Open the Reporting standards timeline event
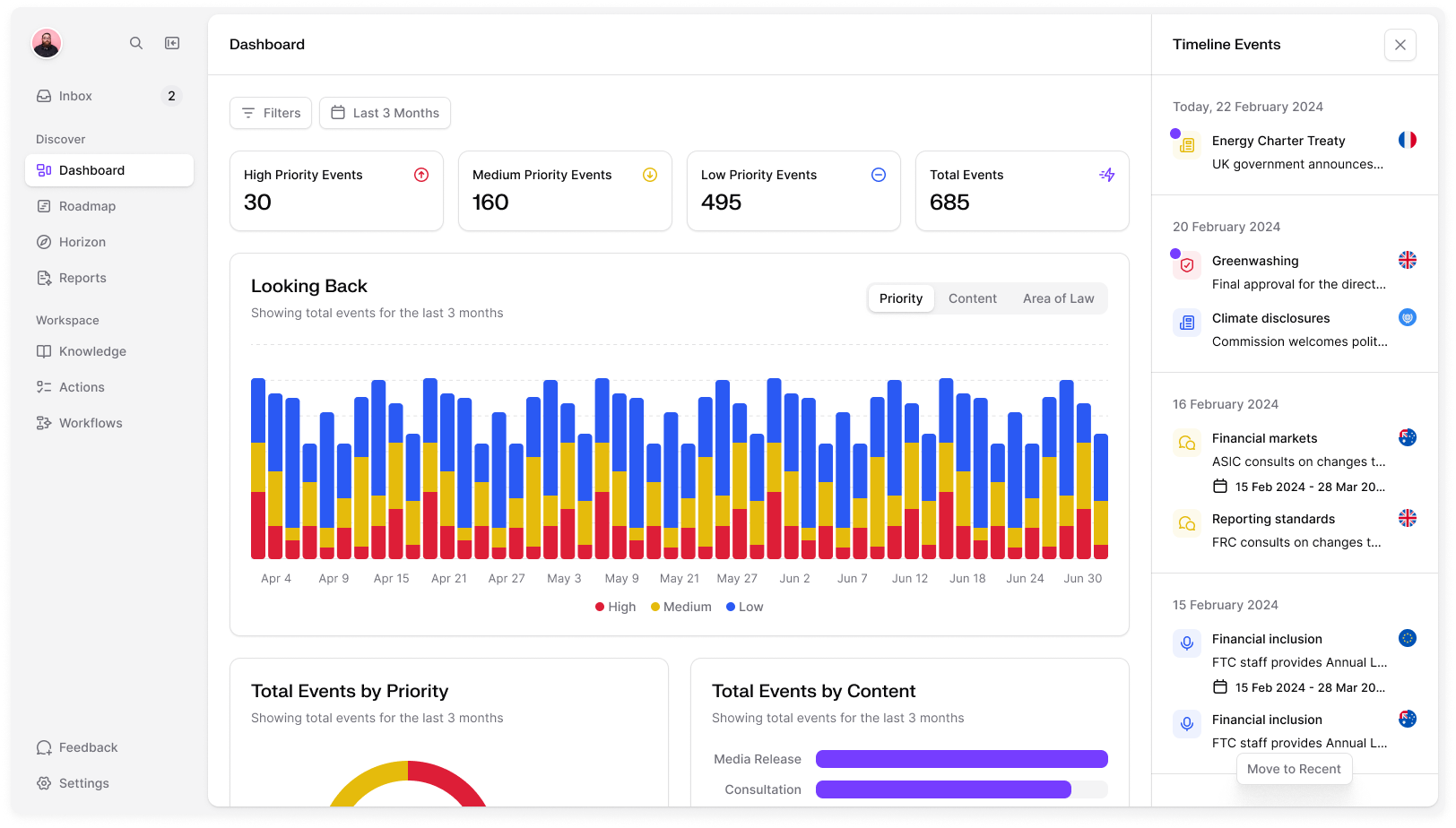The height and width of the screenshot is (828, 1456). [1295, 530]
